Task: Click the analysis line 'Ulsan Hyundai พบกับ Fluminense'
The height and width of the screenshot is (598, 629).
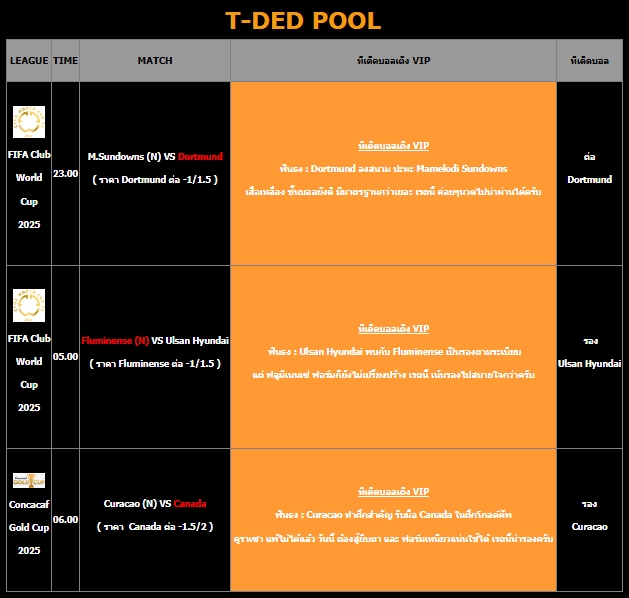Action: pos(394,352)
